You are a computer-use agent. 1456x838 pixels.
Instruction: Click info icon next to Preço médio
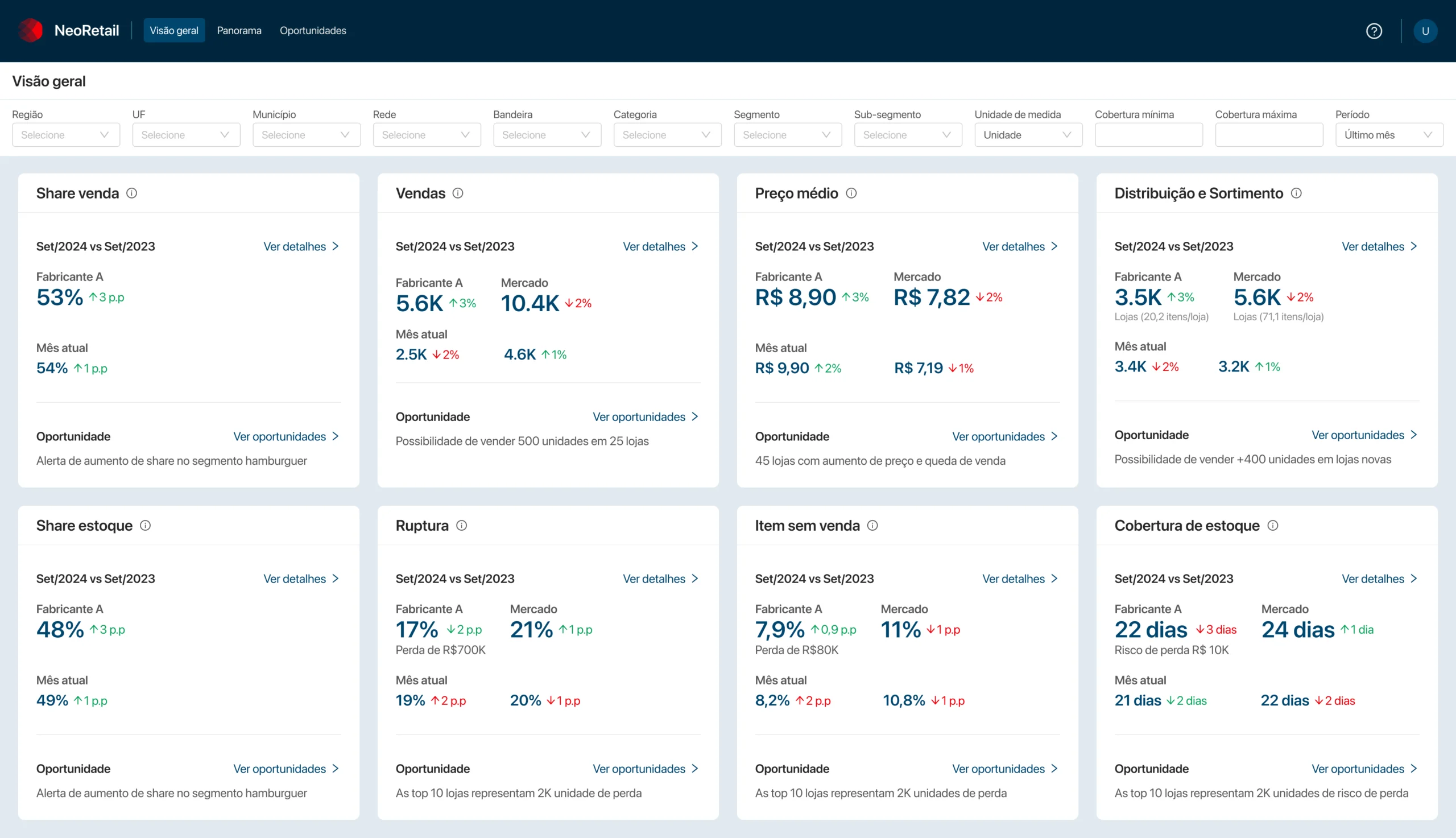[x=851, y=193]
